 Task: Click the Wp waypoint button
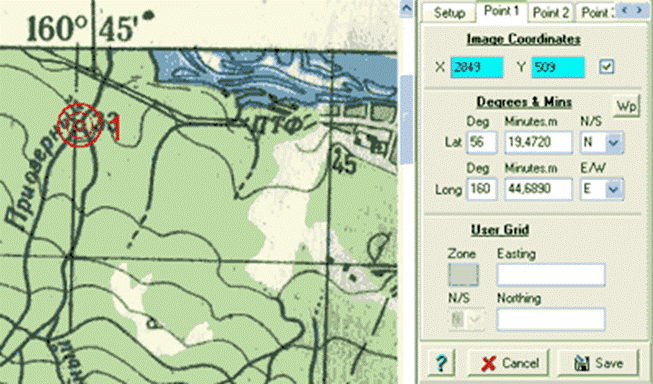tap(626, 106)
